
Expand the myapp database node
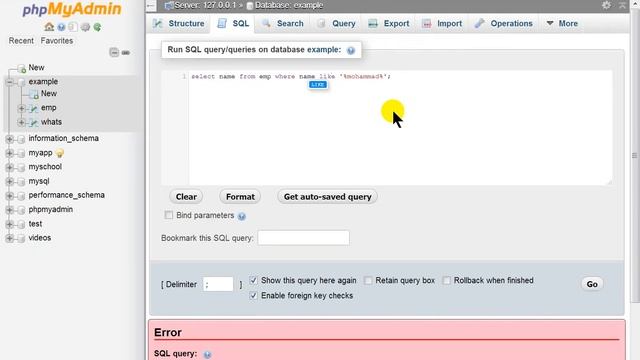9,153
